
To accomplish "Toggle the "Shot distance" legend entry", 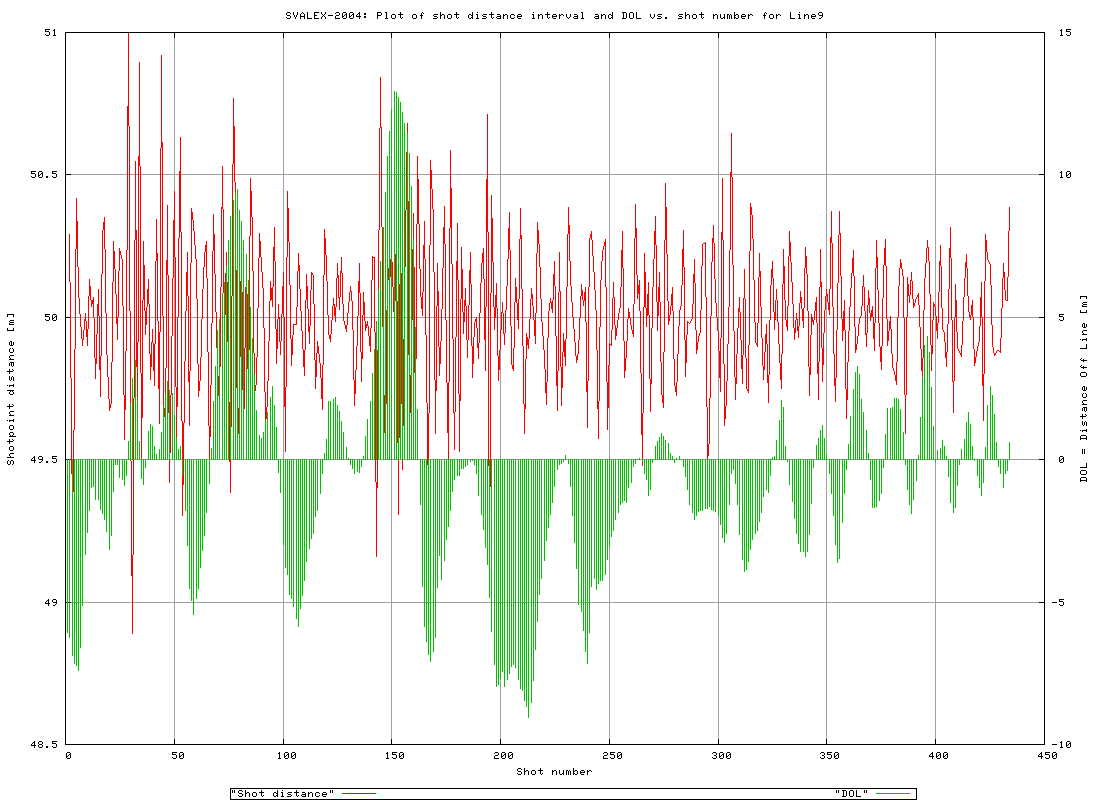I will pyautogui.click(x=285, y=792).
